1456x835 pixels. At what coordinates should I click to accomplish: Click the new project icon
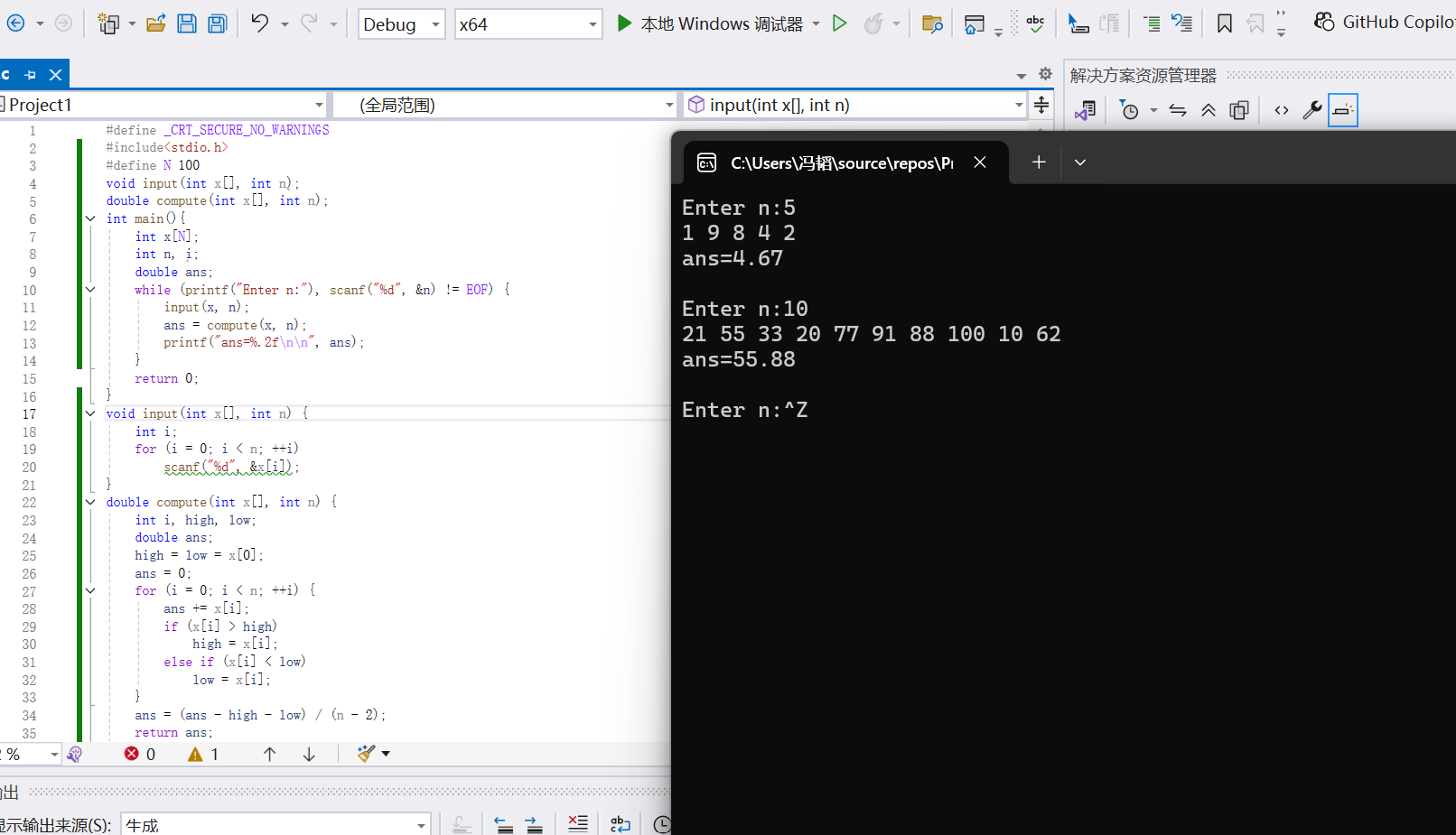tap(108, 23)
